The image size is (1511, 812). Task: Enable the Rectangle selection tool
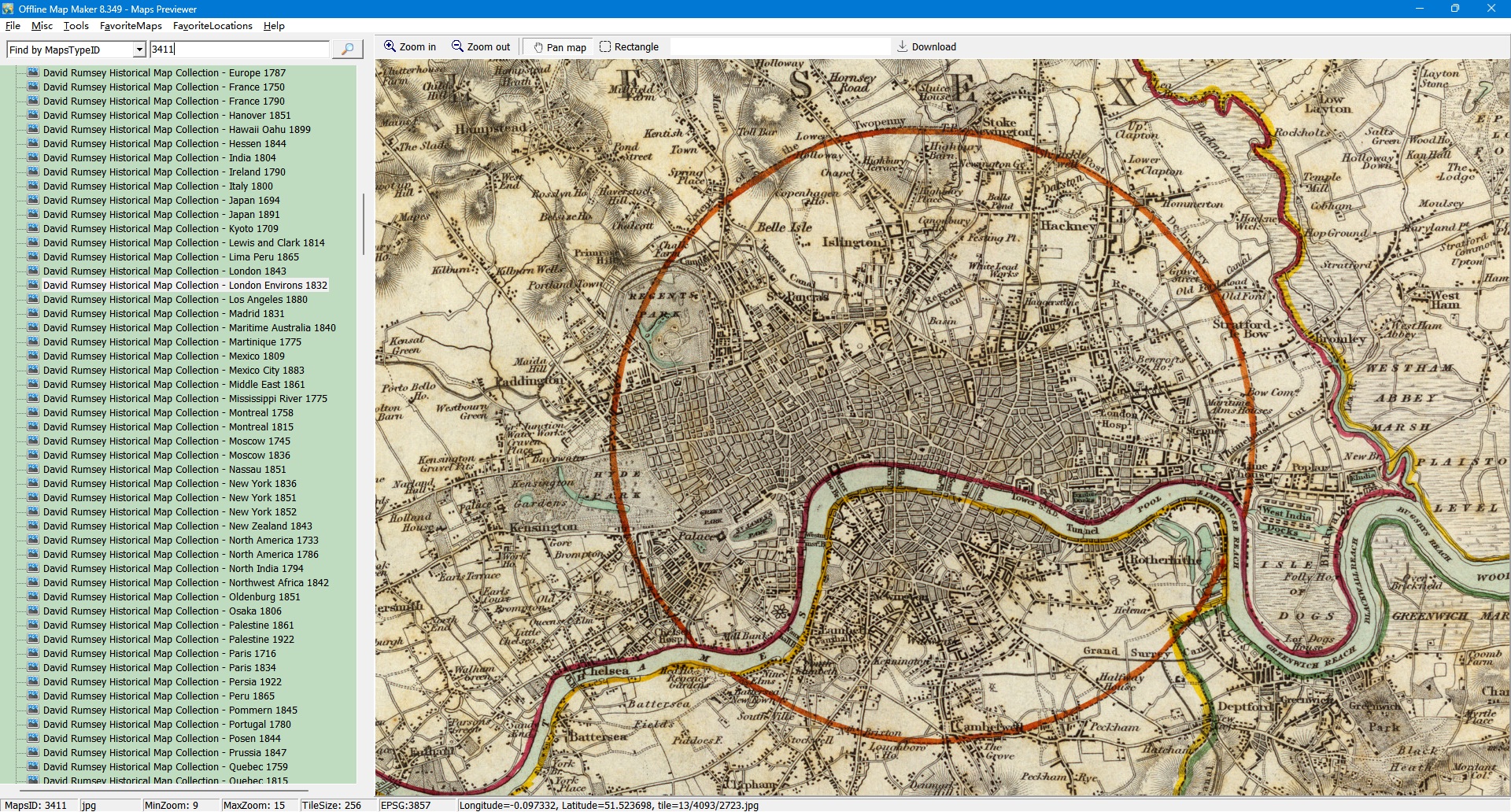(x=629, y=47)
